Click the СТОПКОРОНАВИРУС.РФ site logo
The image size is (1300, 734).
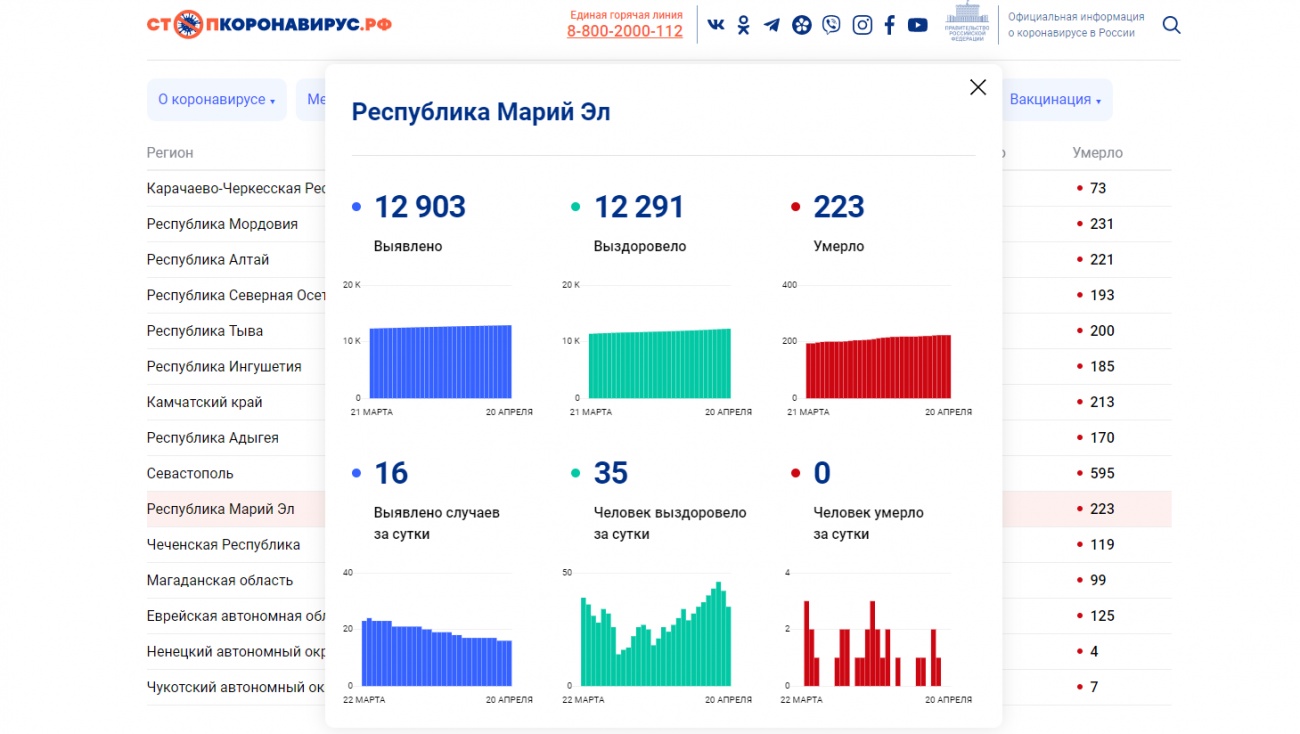[x=269, y=24]
